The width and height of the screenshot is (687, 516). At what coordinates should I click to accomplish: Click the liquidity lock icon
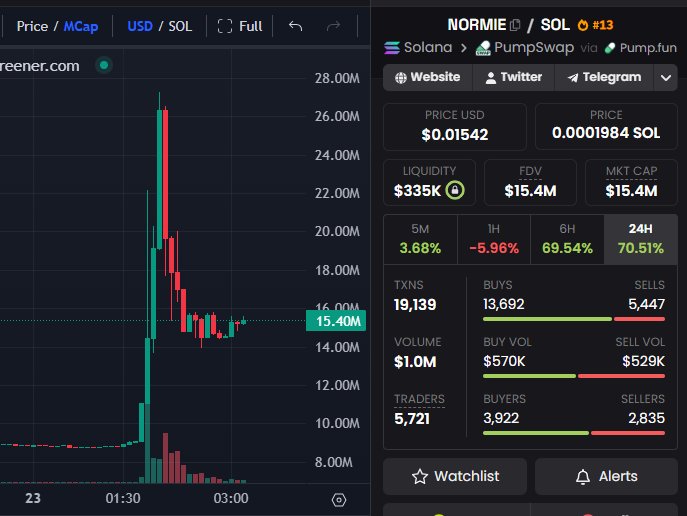click(x=455, y=190)
